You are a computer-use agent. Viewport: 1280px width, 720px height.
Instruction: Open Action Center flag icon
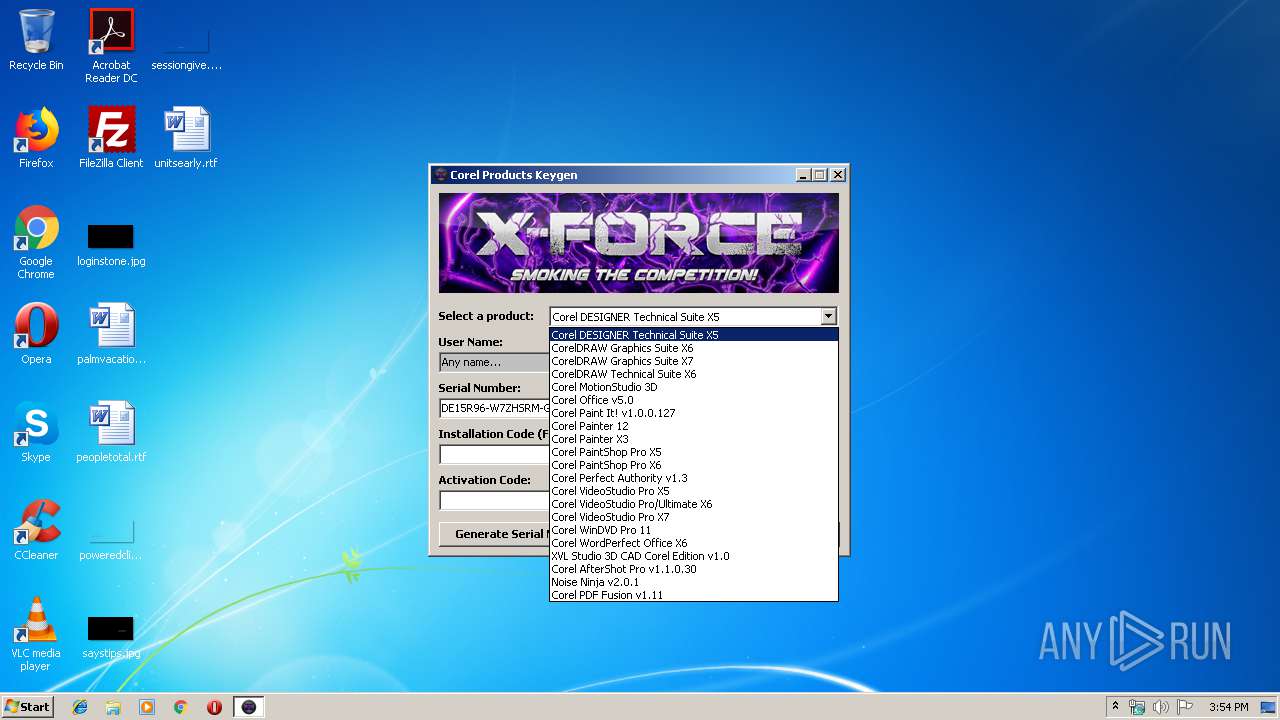tap(1185, 707)
